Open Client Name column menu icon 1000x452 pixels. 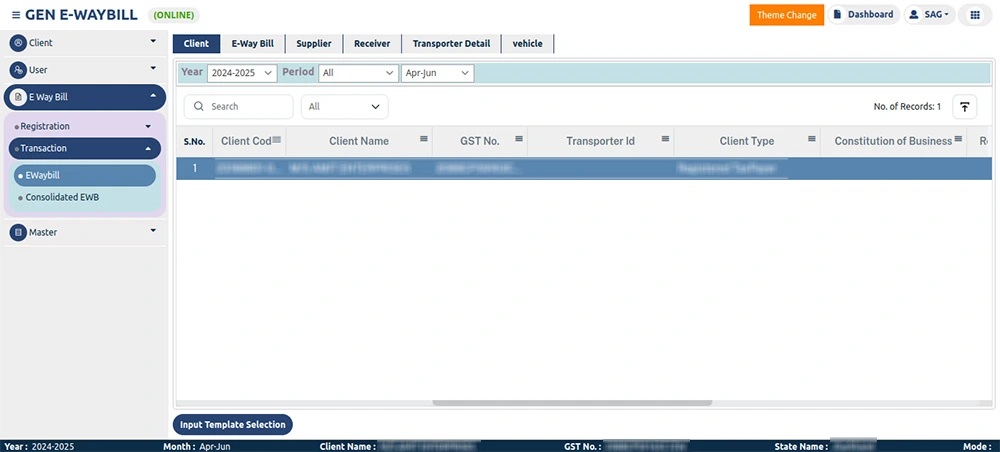coord(423,139)
